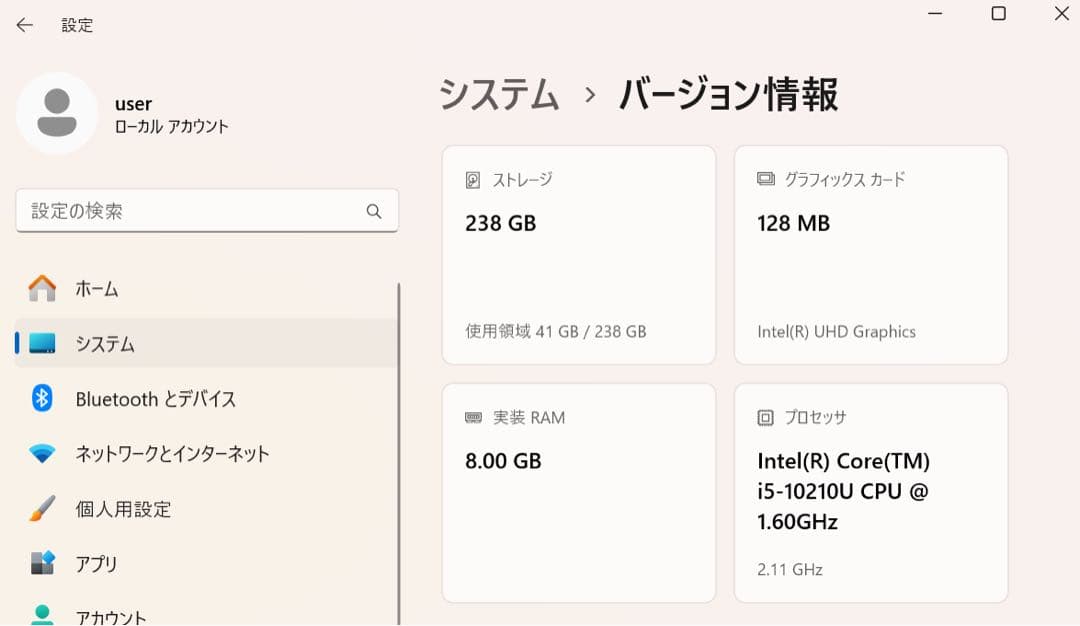The image size is (1080, 626).
Task: Click the magnifier icon in search box
Action: click(374, 211)
